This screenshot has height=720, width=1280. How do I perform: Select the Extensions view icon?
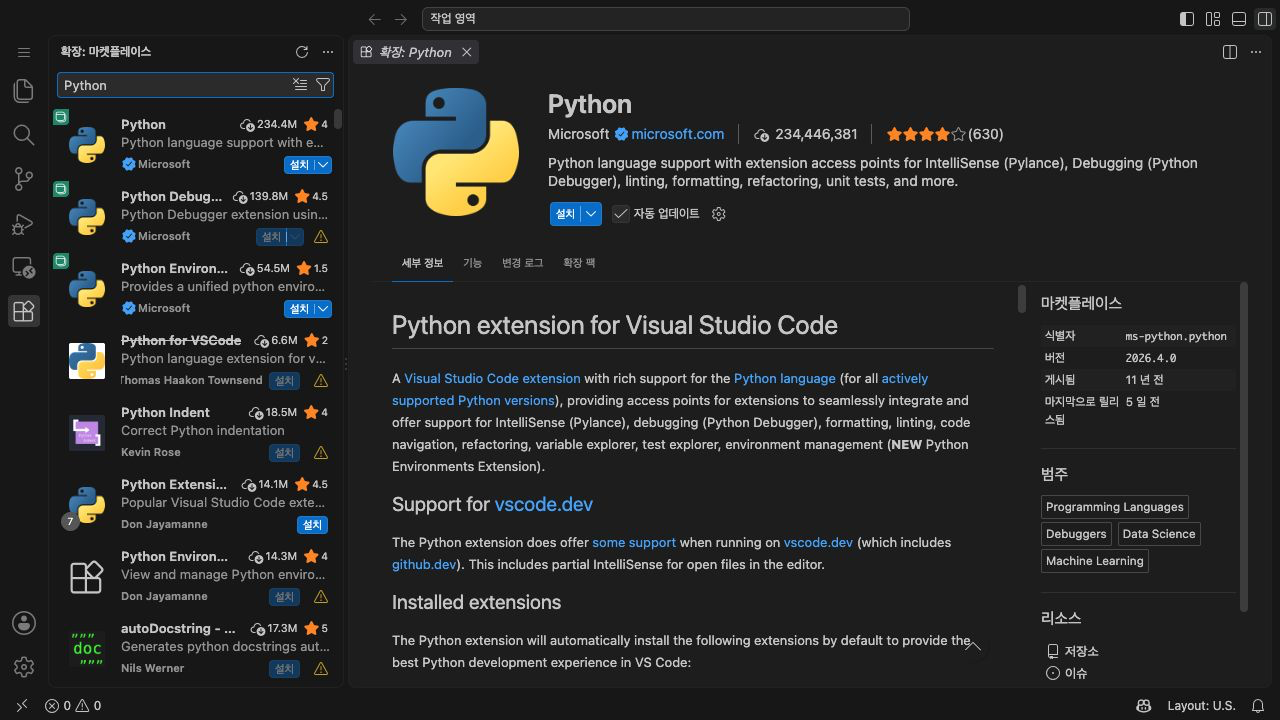click(24, 311)
